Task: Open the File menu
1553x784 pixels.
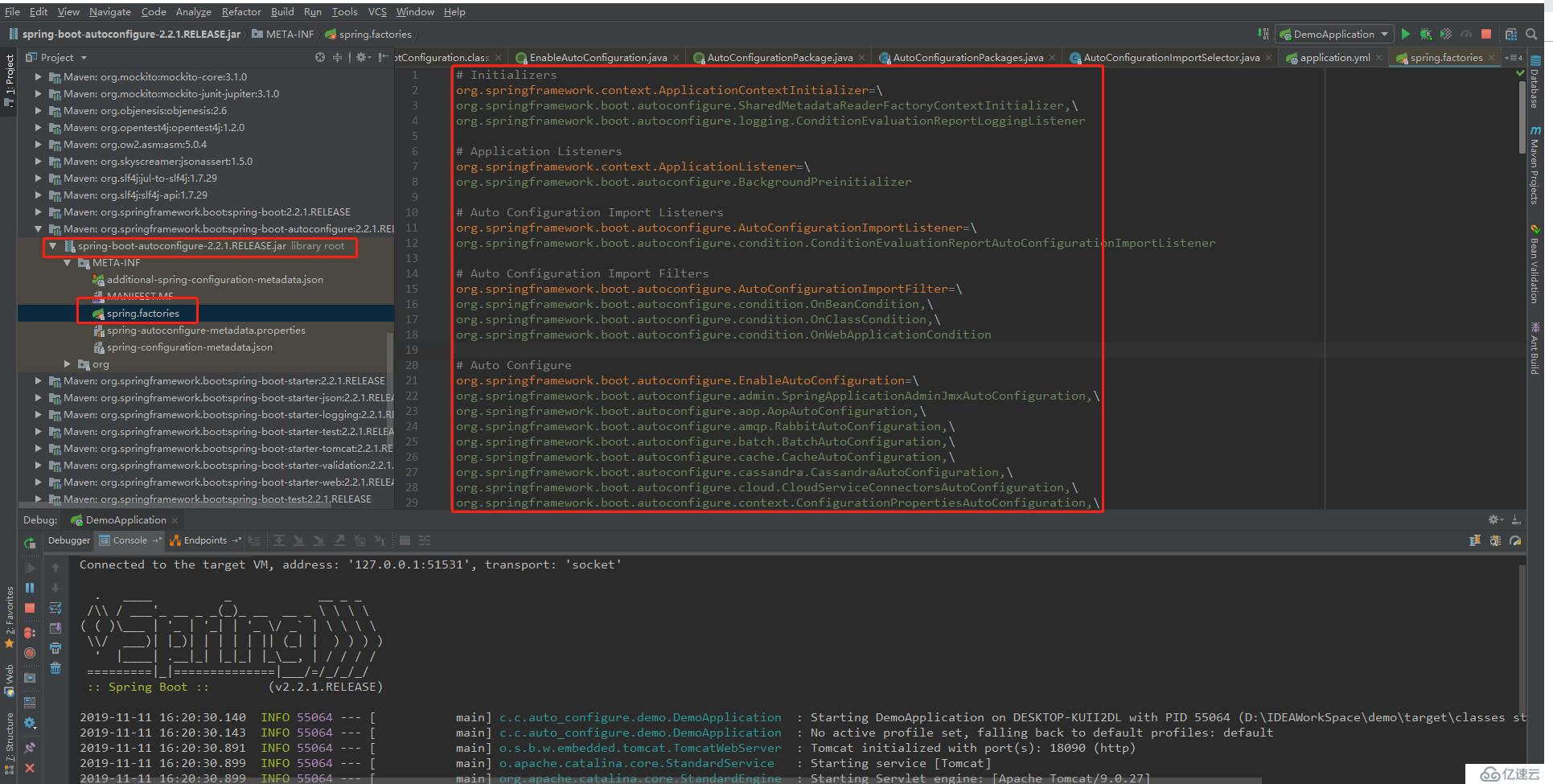Action: point(12,11)
